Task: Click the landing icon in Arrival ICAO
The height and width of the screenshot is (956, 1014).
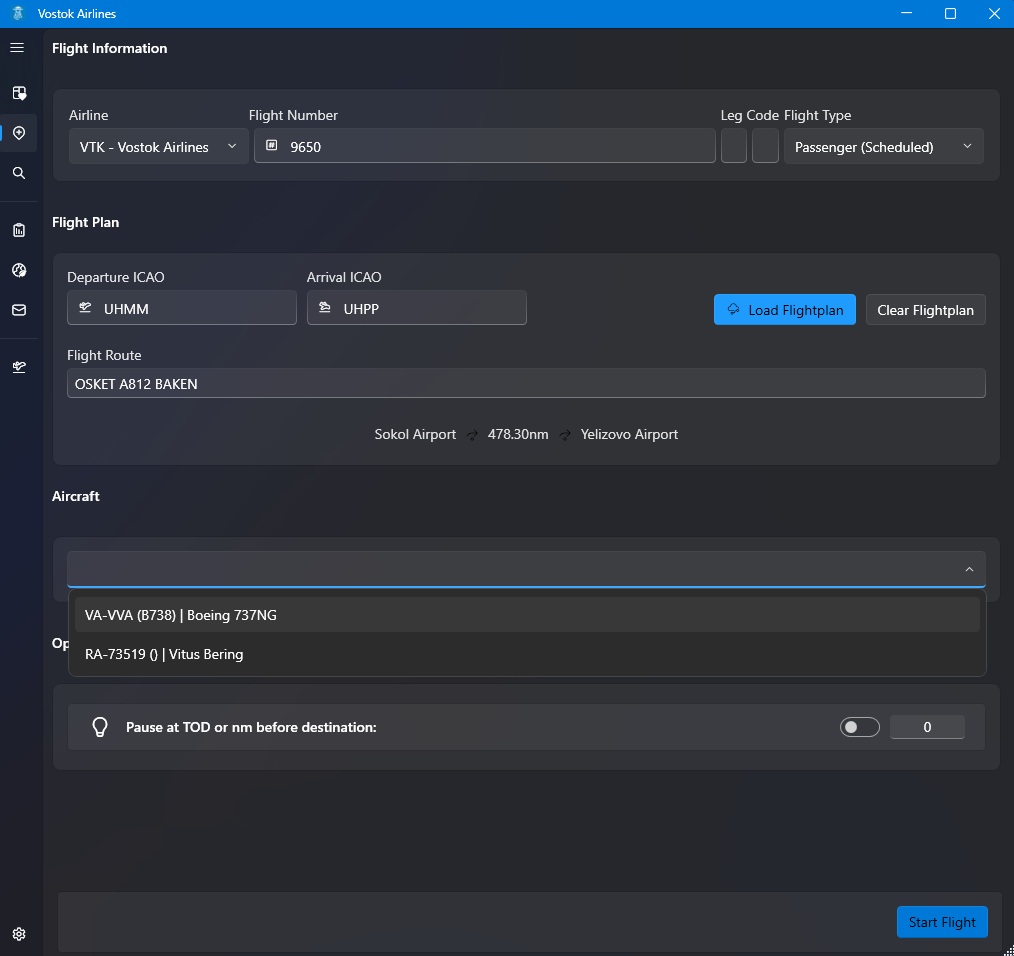Action: coord(325,308)
